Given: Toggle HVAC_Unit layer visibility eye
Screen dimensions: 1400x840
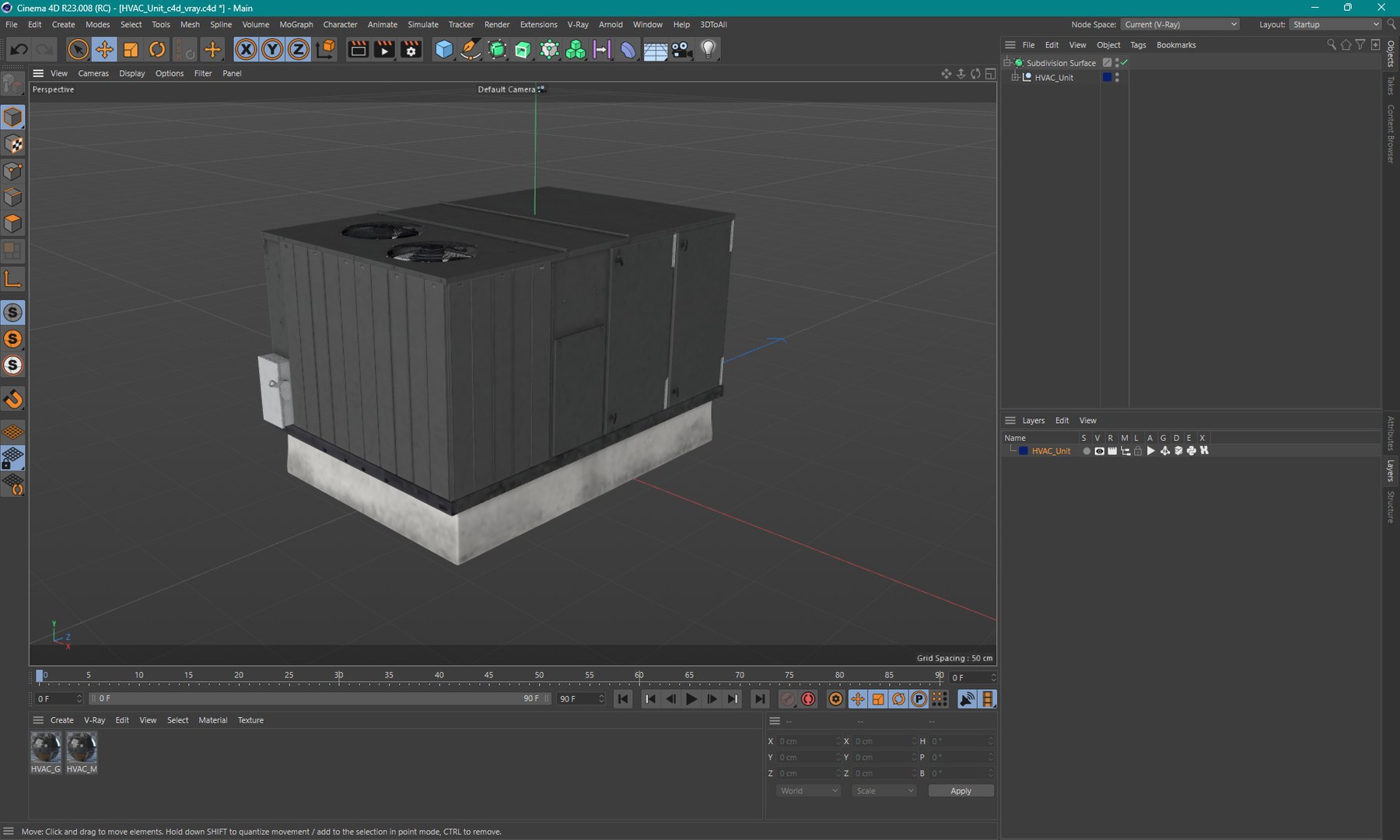Looking at the screenshot, I should point(1099,451).
